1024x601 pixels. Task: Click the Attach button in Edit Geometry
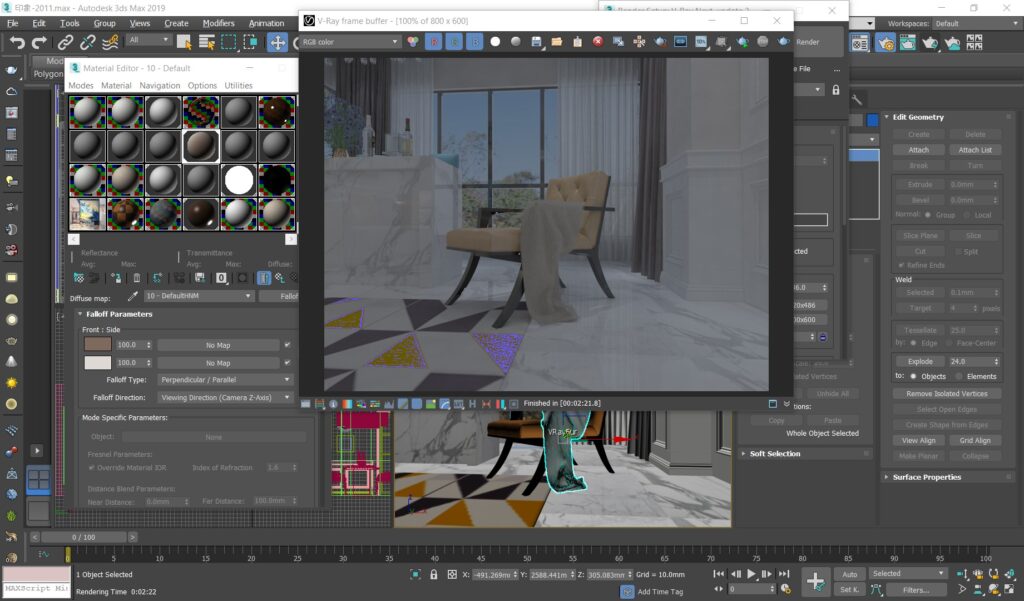tap(918, 150)
